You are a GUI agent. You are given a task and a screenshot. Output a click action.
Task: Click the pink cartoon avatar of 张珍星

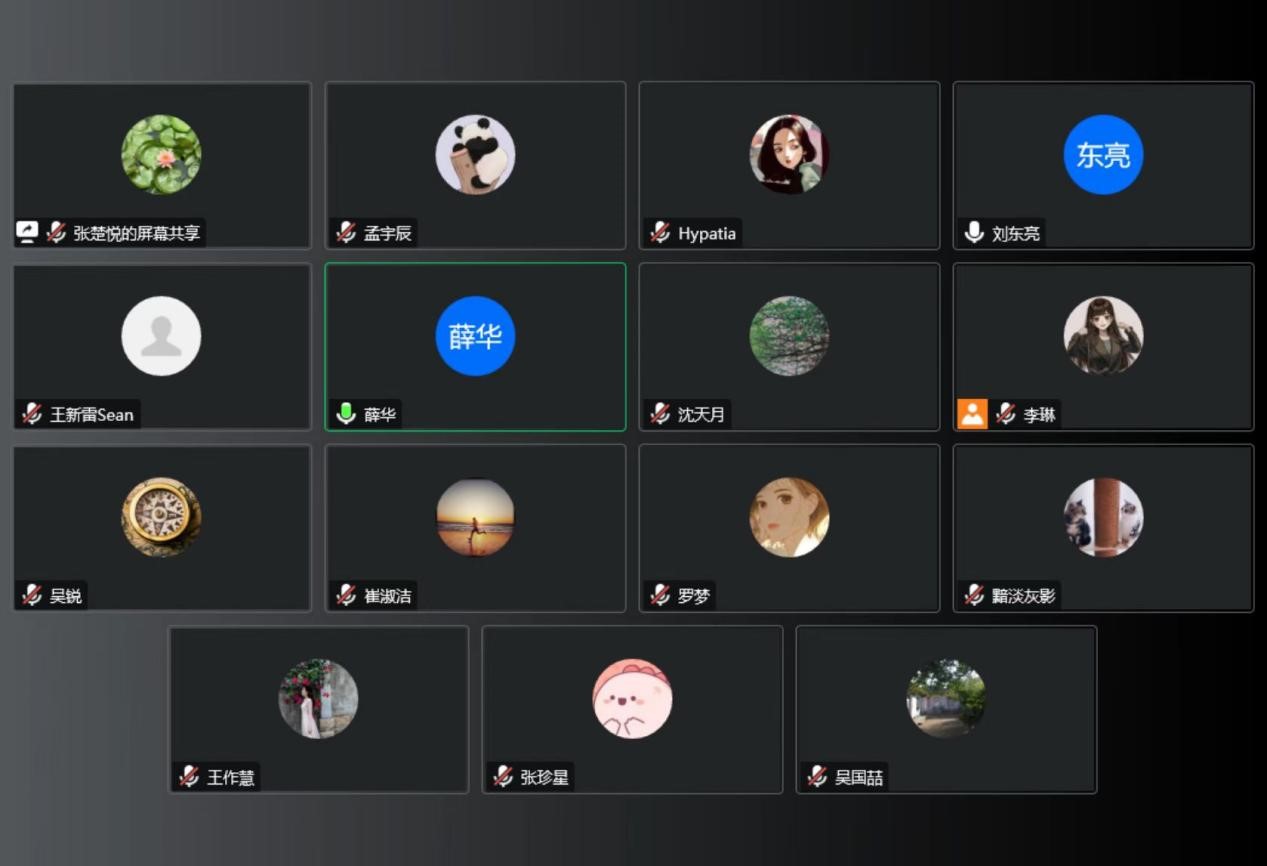click(632, 698)
